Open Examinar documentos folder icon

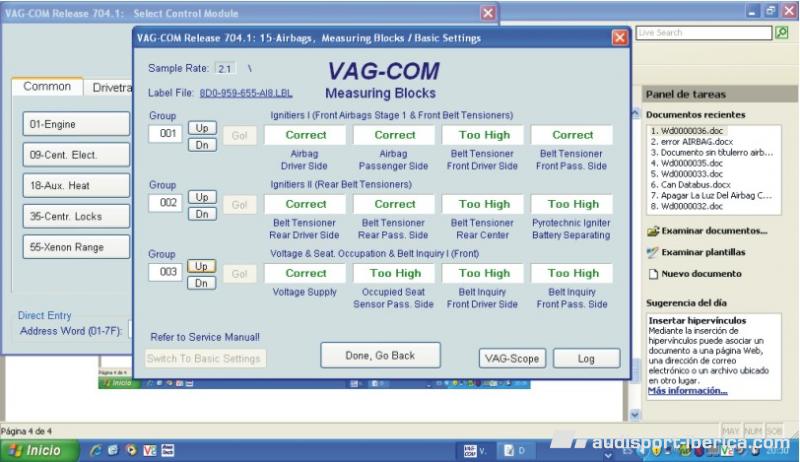coord(653,231)
